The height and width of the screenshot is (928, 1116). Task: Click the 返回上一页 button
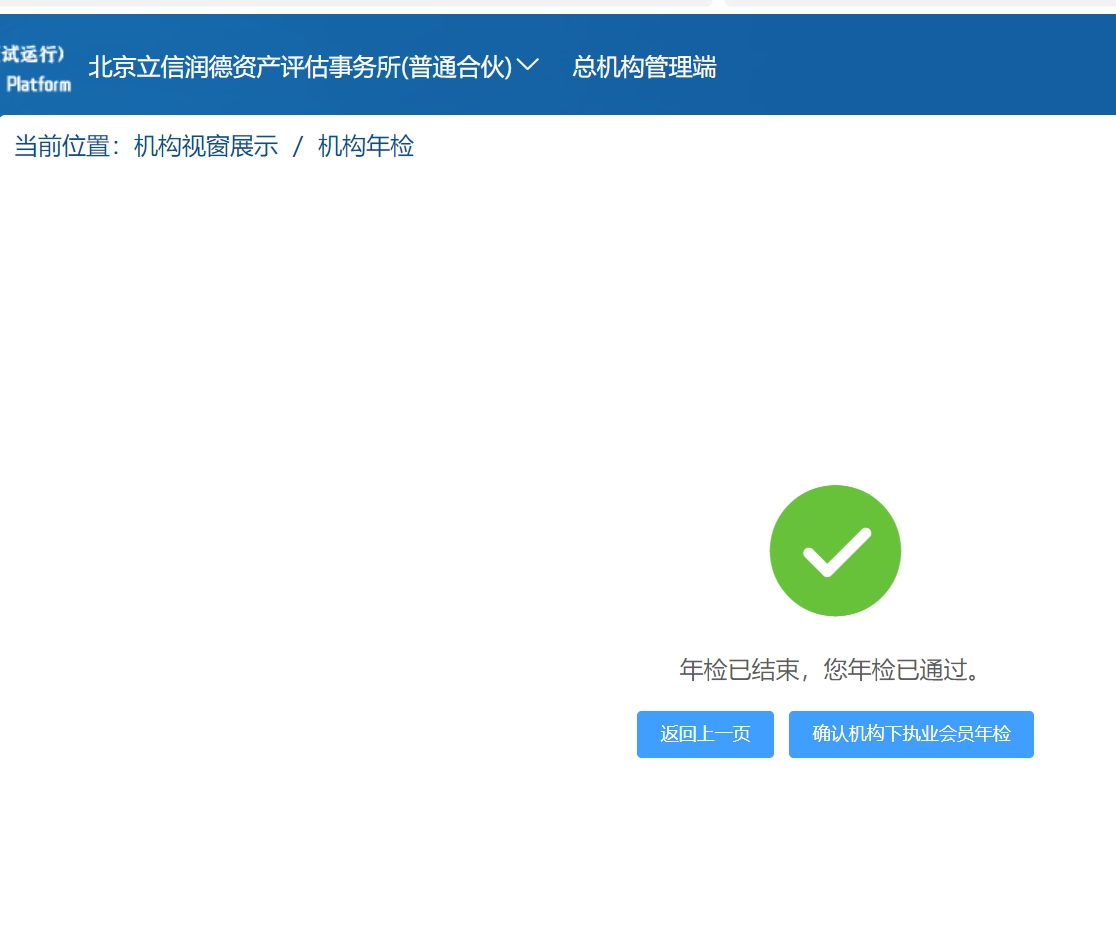(705, 734)
